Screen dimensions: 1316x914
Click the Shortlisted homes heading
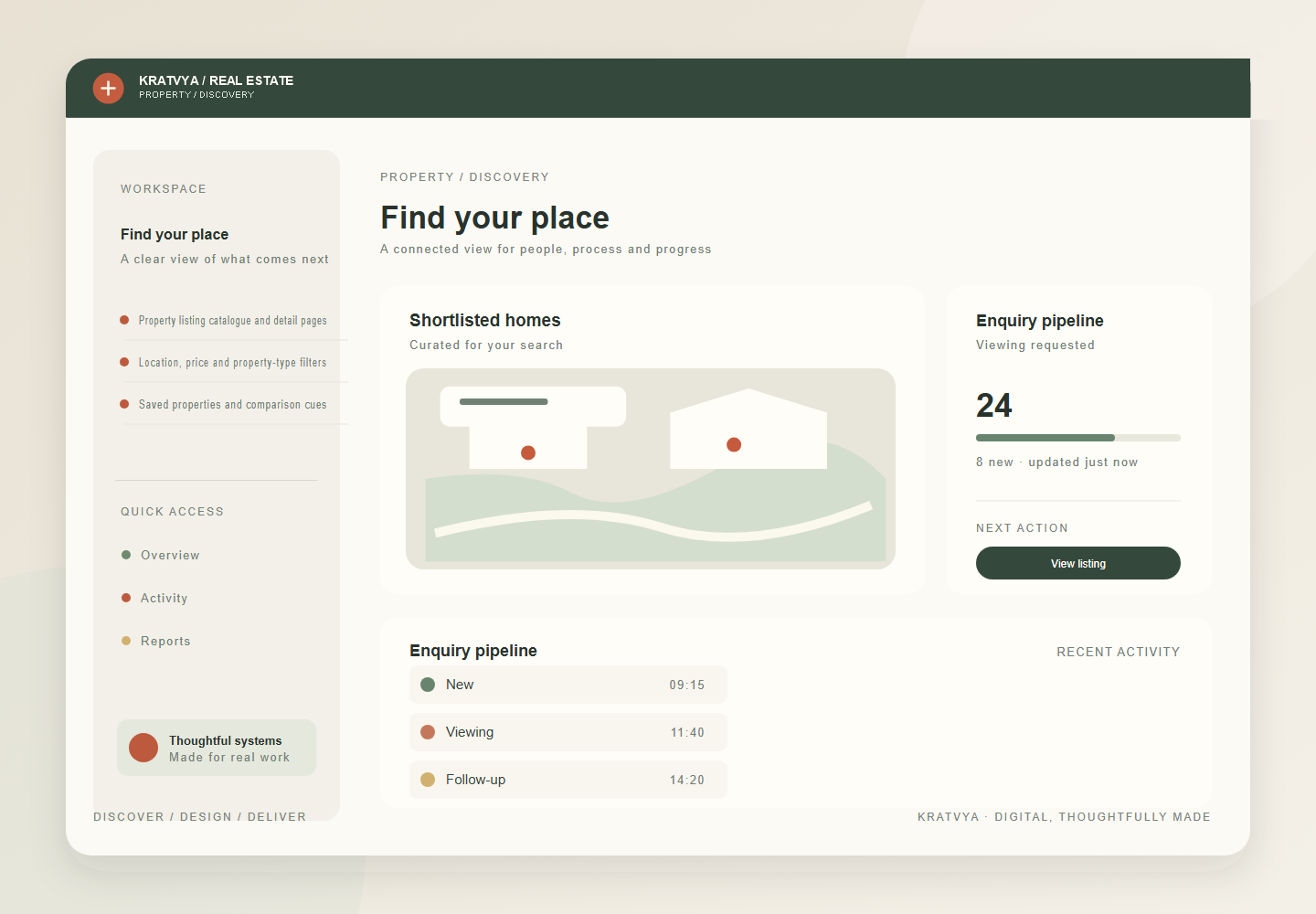[485, 320]
